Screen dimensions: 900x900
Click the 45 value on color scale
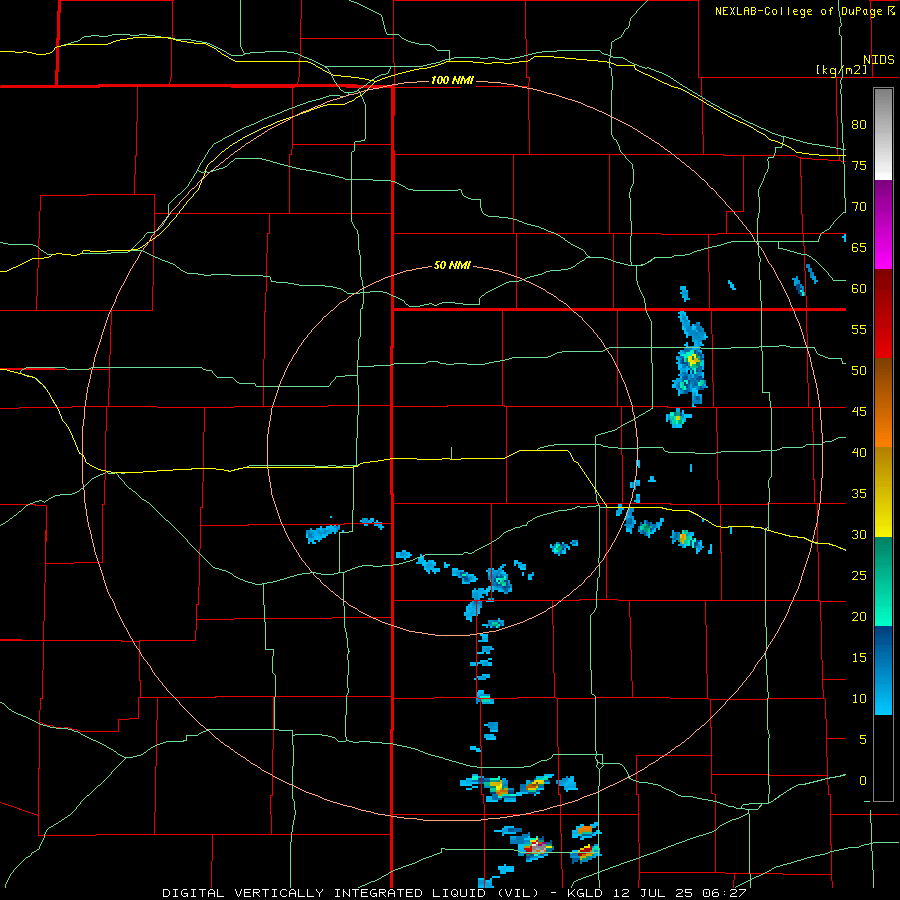(859, 412)
